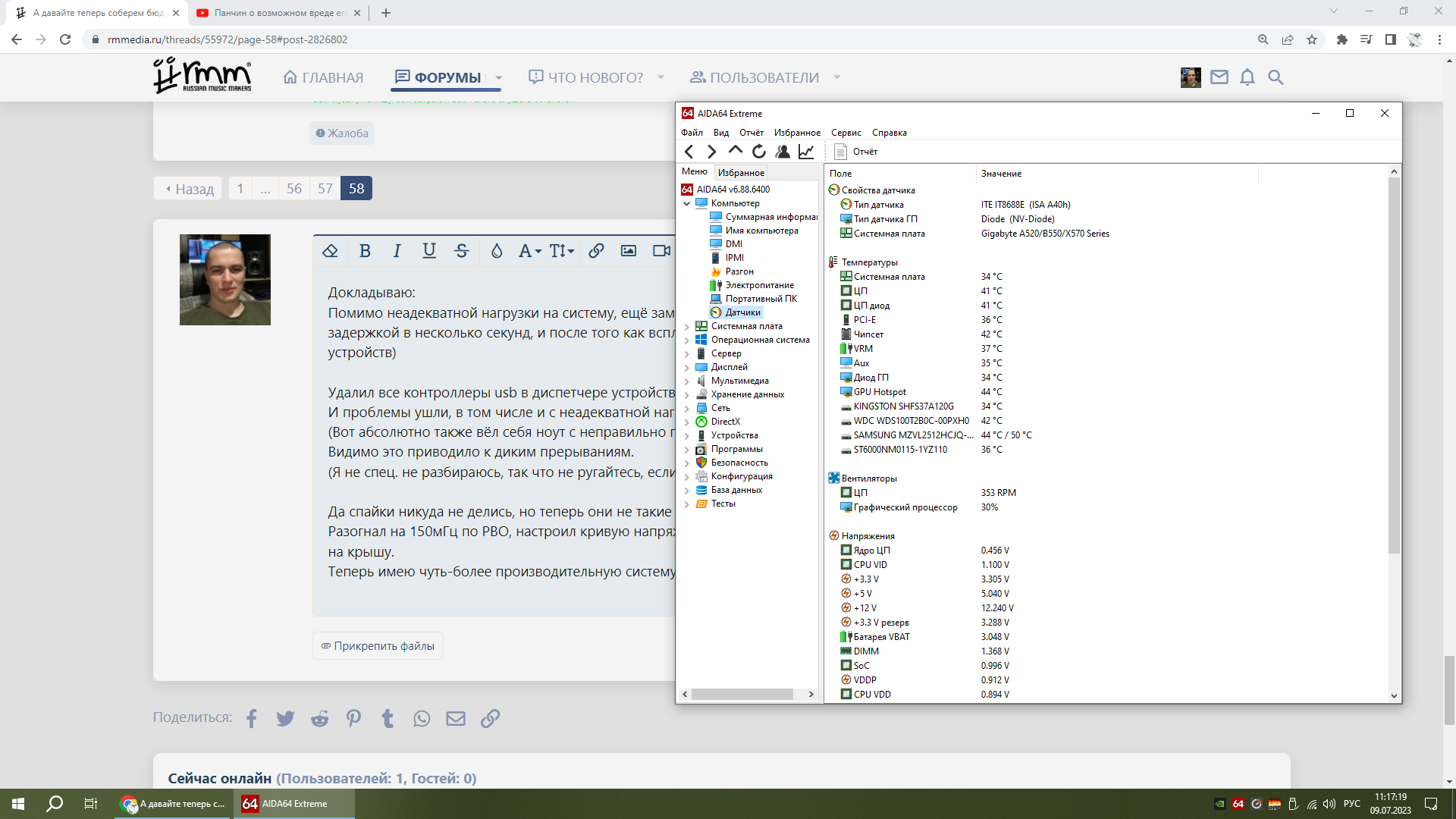The image size is (1456, 819).
Task: Click the text color droplet icon
Action: click(497, 251)
